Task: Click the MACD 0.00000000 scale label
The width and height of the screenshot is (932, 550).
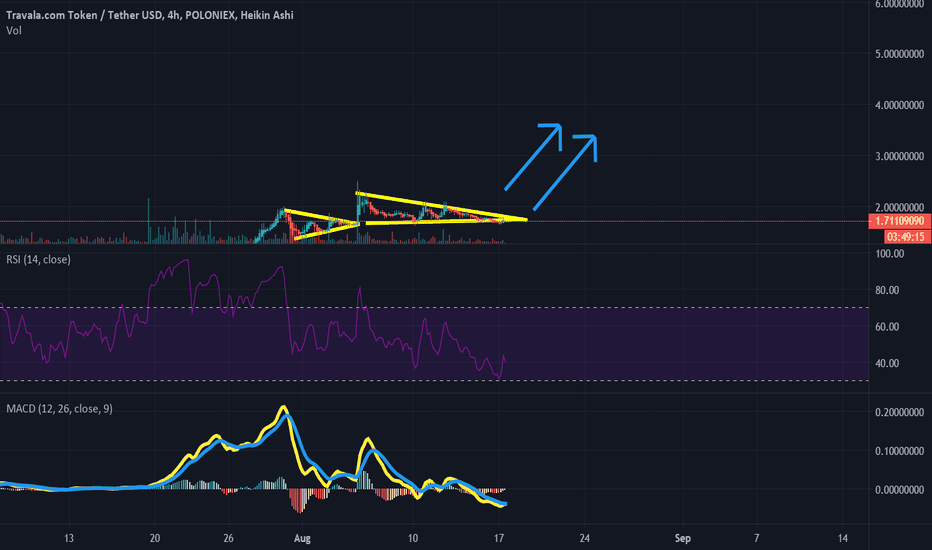Action: point(899,489)
